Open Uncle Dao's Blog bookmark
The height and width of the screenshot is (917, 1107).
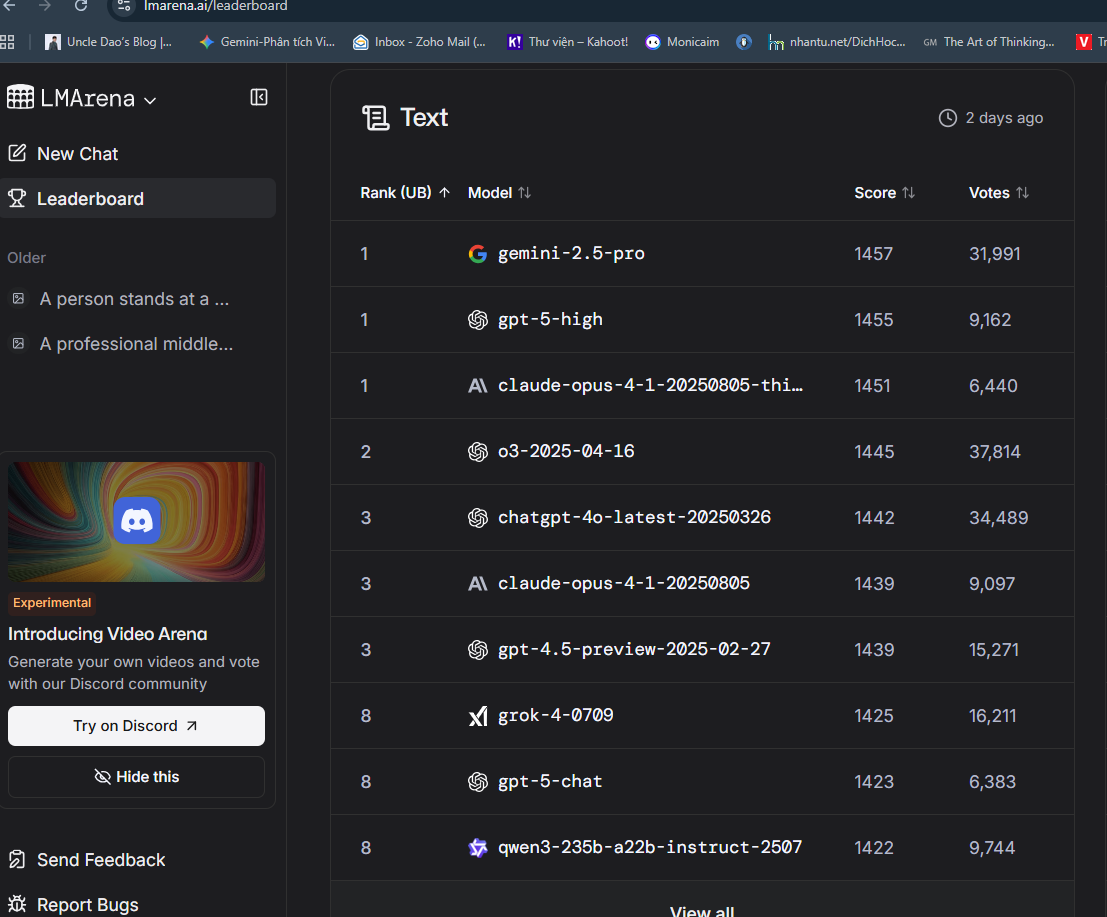pyautogui.click(x=109, y=42)
